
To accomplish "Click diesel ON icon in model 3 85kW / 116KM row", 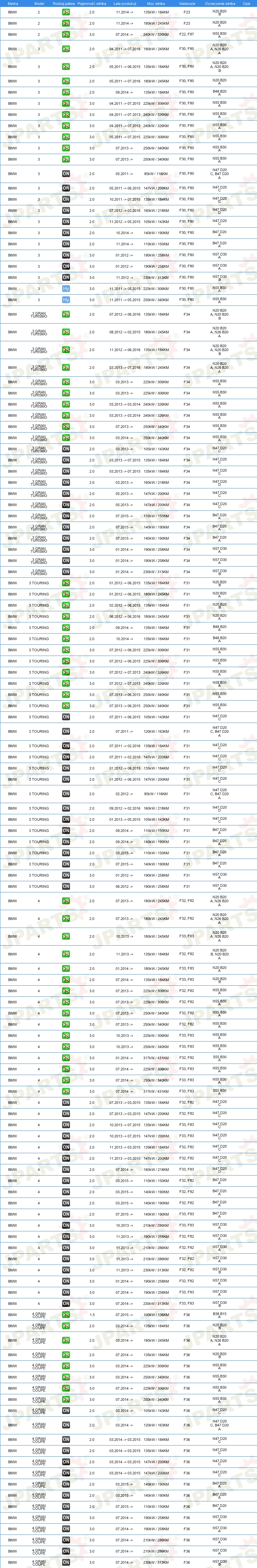I will (66, 174).
